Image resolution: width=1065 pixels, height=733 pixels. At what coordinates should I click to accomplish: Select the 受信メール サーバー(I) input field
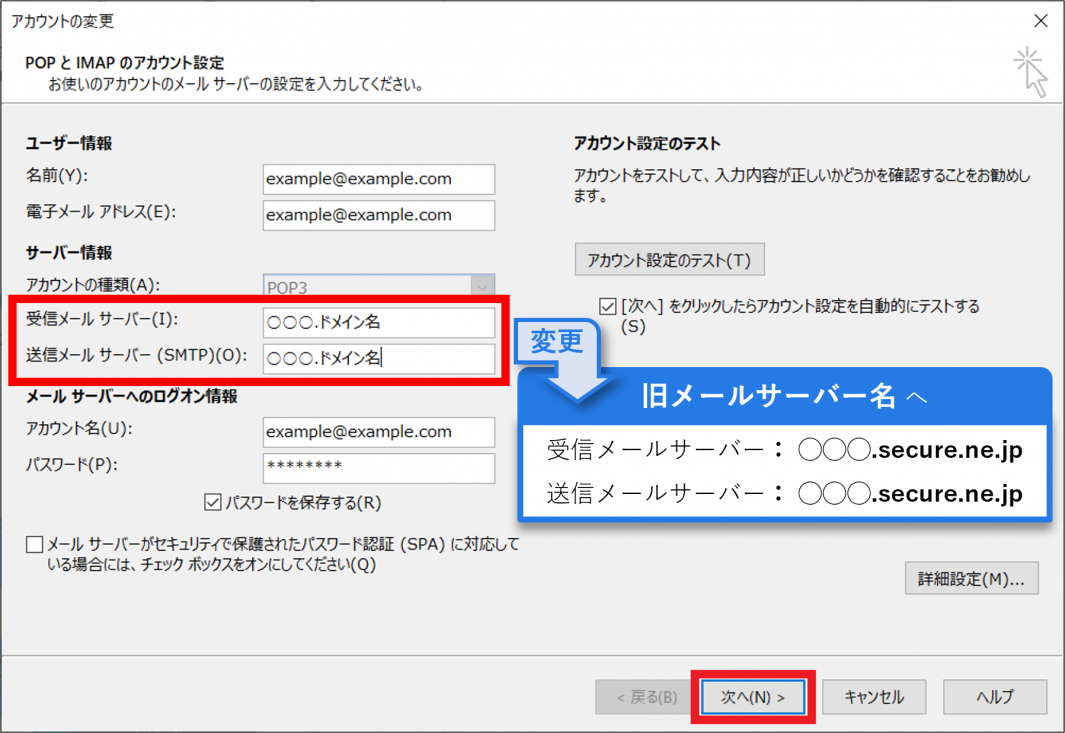pyautogui.click(x=378, y=323)
